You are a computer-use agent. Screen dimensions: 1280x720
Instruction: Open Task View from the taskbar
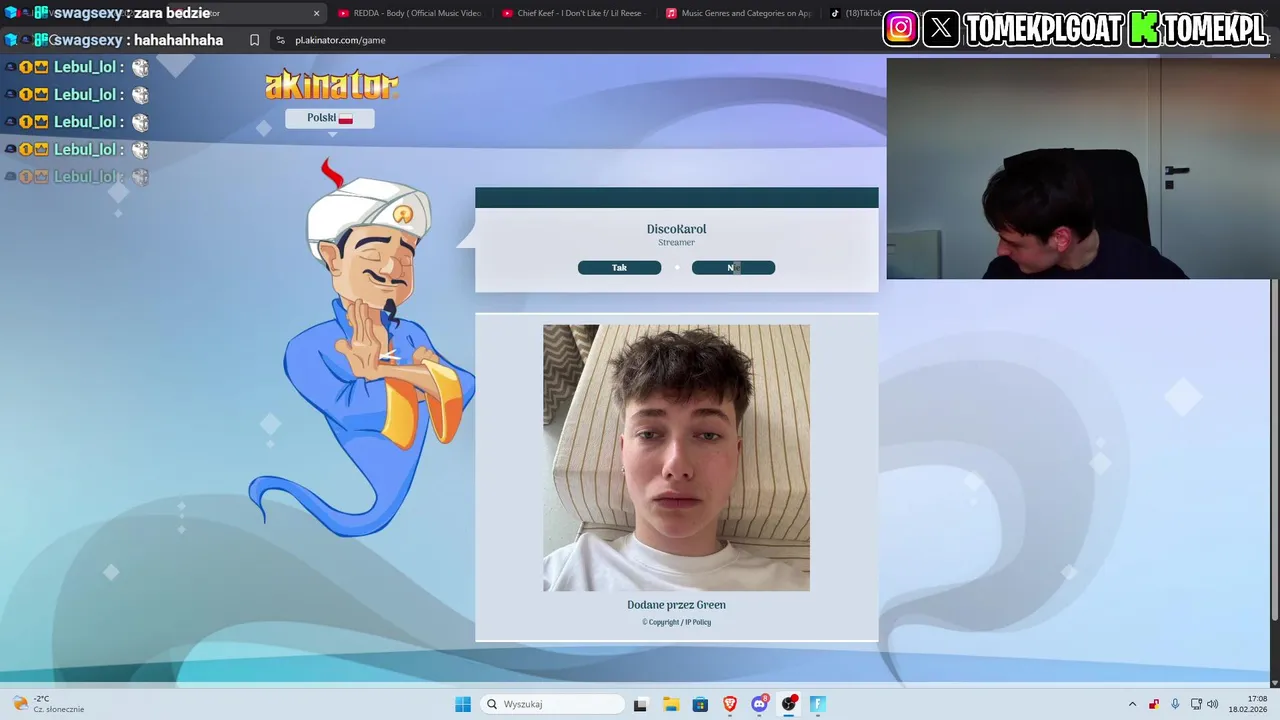pyautogui.click(x=640, y=704)
